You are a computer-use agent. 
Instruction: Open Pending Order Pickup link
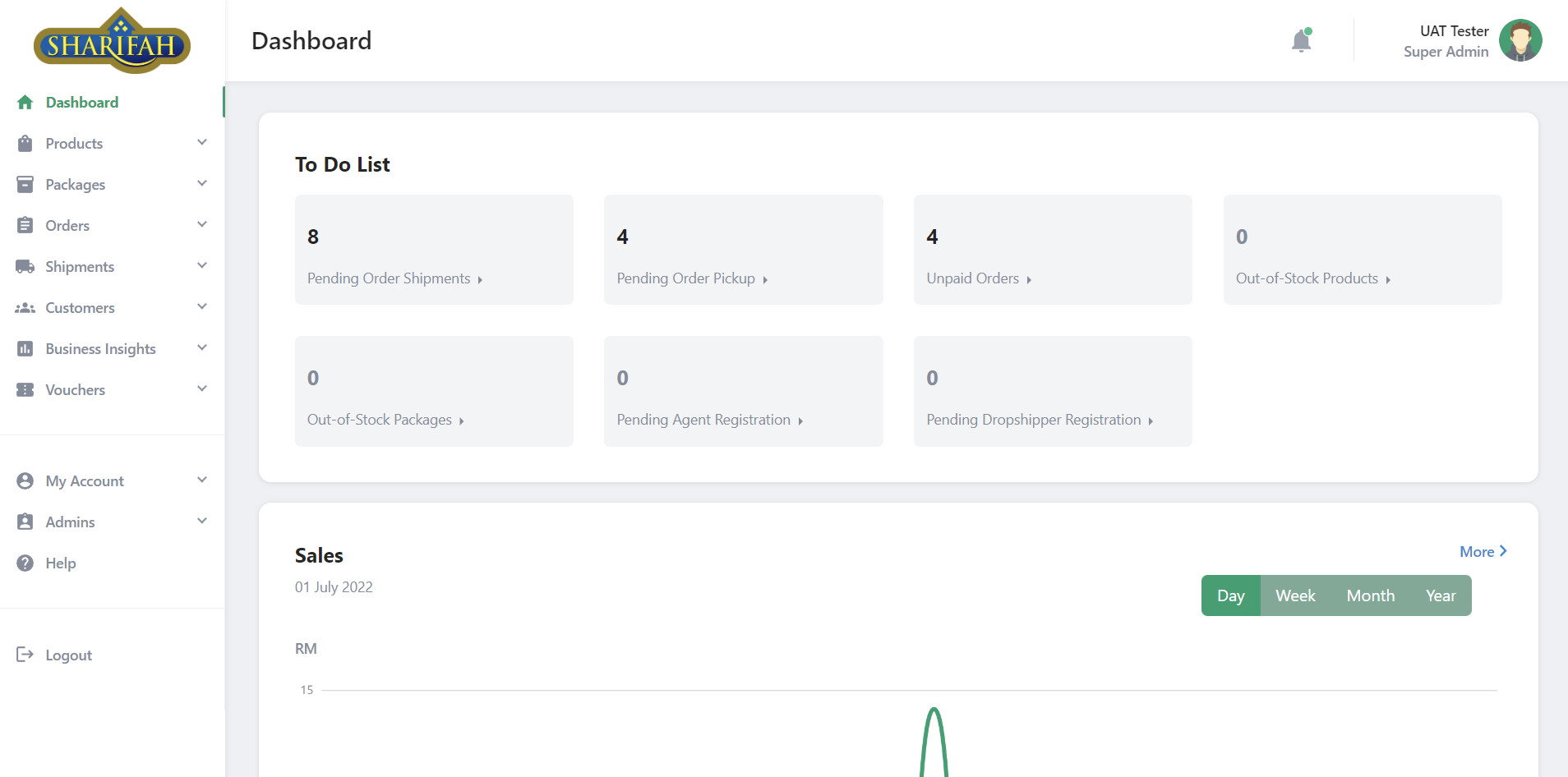coord(692,278)
